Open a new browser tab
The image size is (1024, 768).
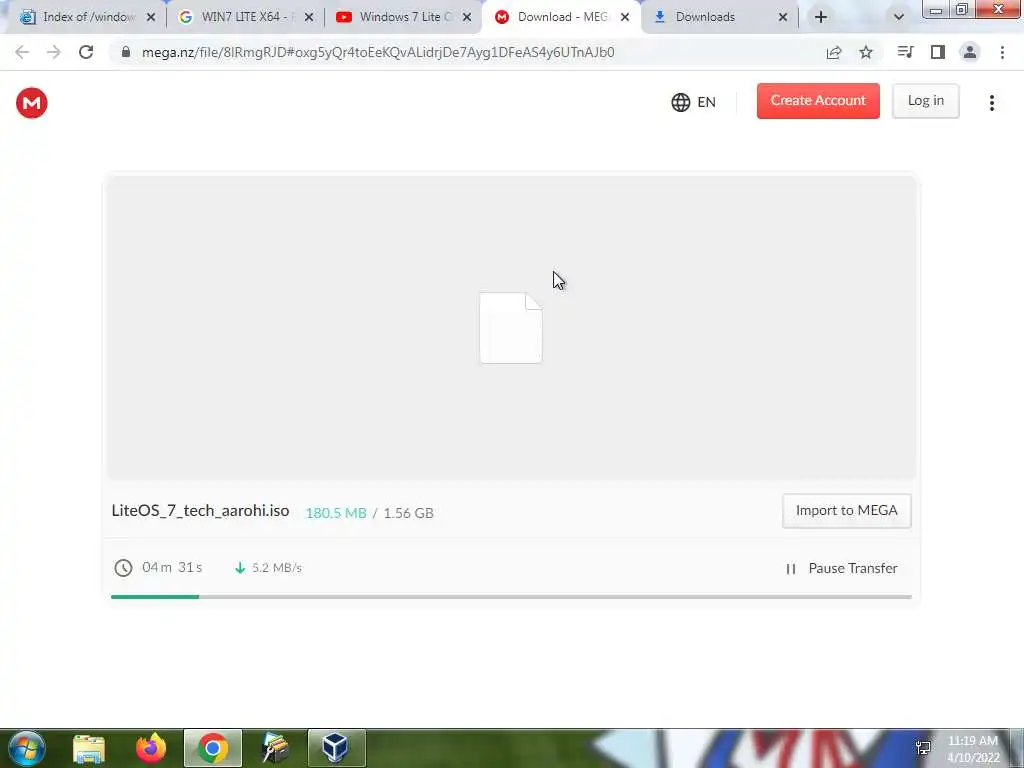[x=821, y=18]
